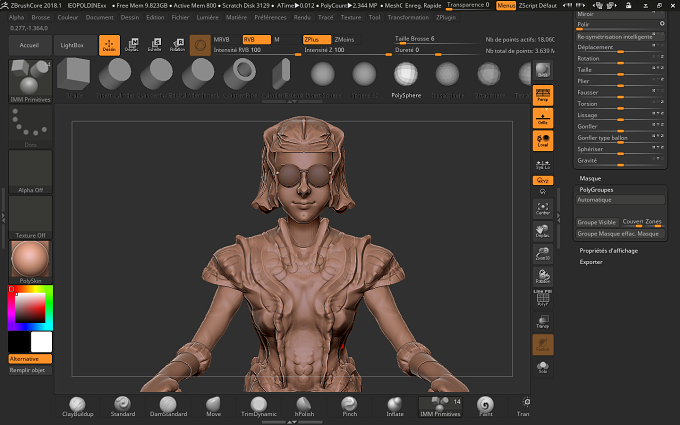Click the Center view icon
Image resolution: width=680 pixels, height=425 pixels.
(x=543, y=209)
